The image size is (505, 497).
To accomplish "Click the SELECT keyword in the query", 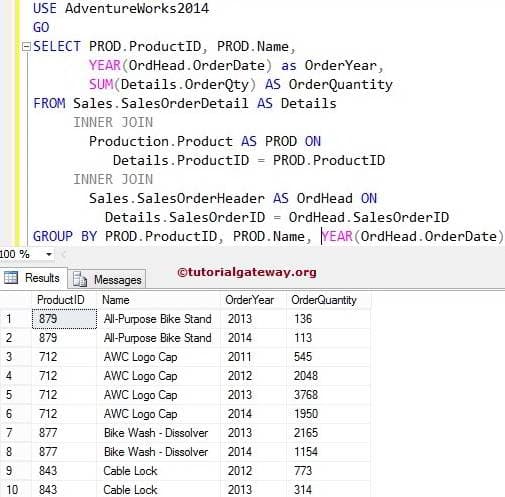I will (x=57, y=46).
